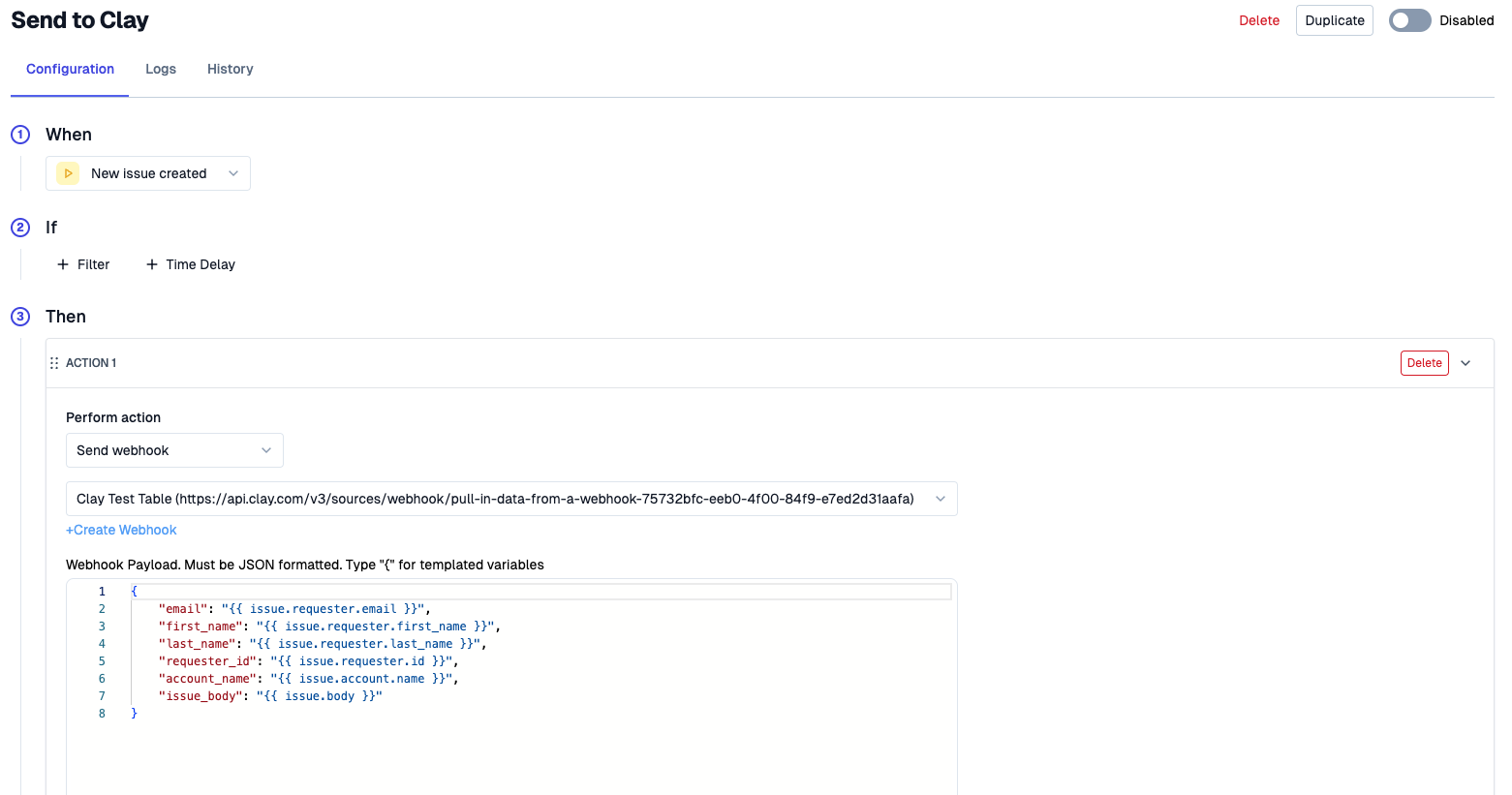Collapse ACTION 1 with the chevron
Image resolution: width=1512 pixels, height=795 pixels.
[x=1466, y=363]
